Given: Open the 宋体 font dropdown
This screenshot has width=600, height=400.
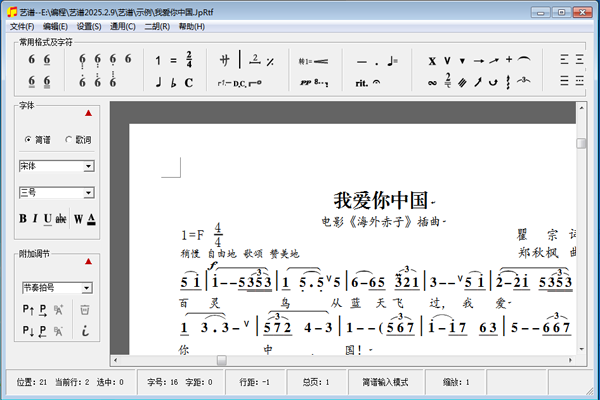Looking at the screenshot, I should [88, 166].
